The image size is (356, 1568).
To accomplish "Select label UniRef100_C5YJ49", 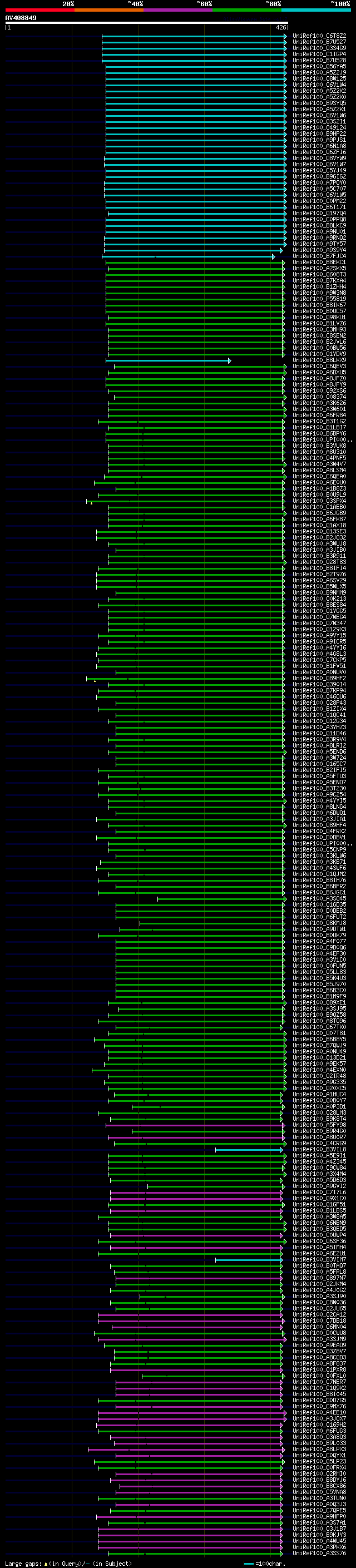I will [x=319, y=170].
